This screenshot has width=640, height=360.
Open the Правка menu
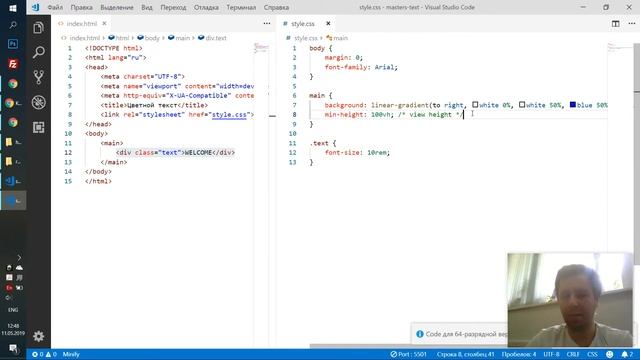pos(82,7)
